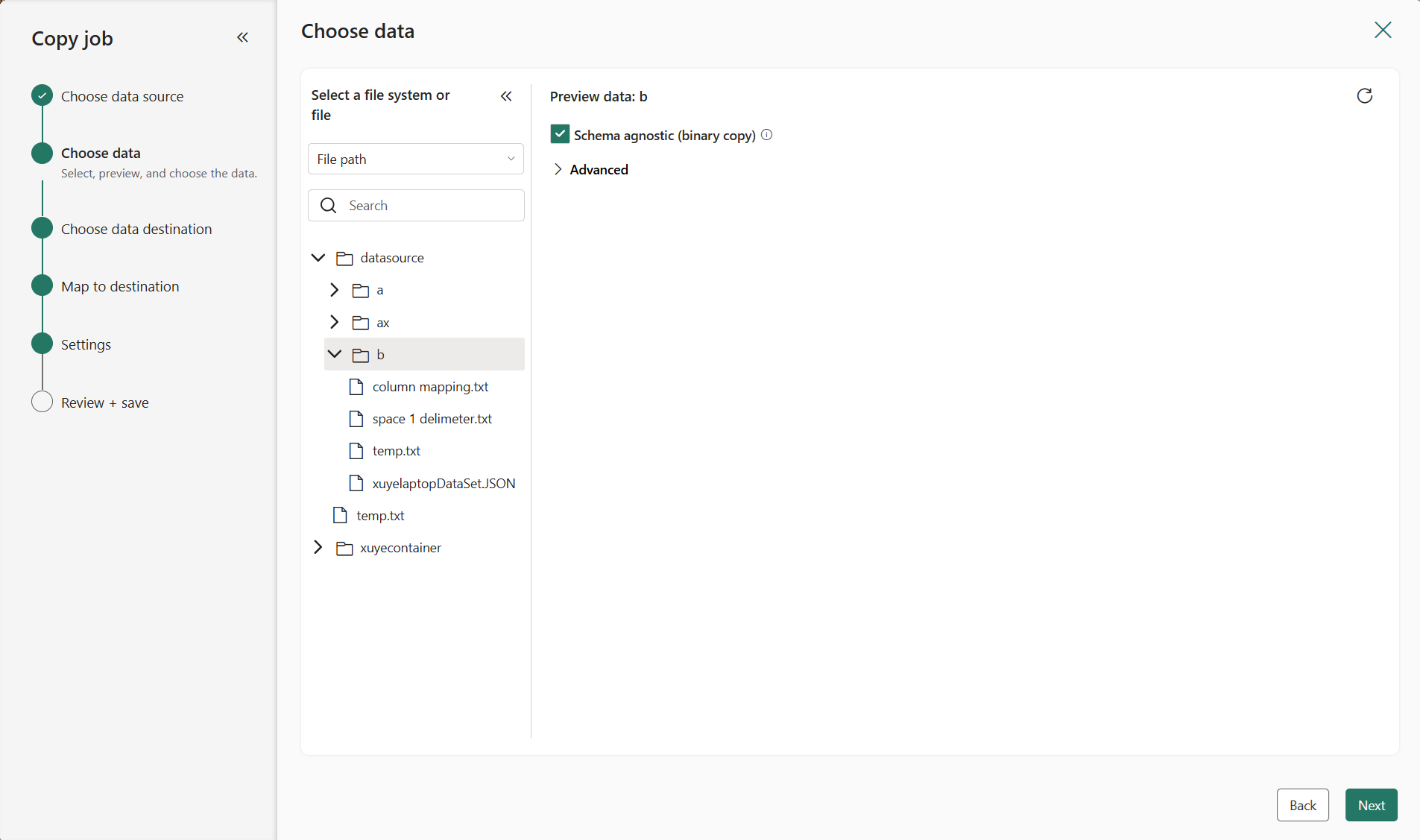
Task: Click the xuyecontainer folder icon
Action: tap(344, 548)
